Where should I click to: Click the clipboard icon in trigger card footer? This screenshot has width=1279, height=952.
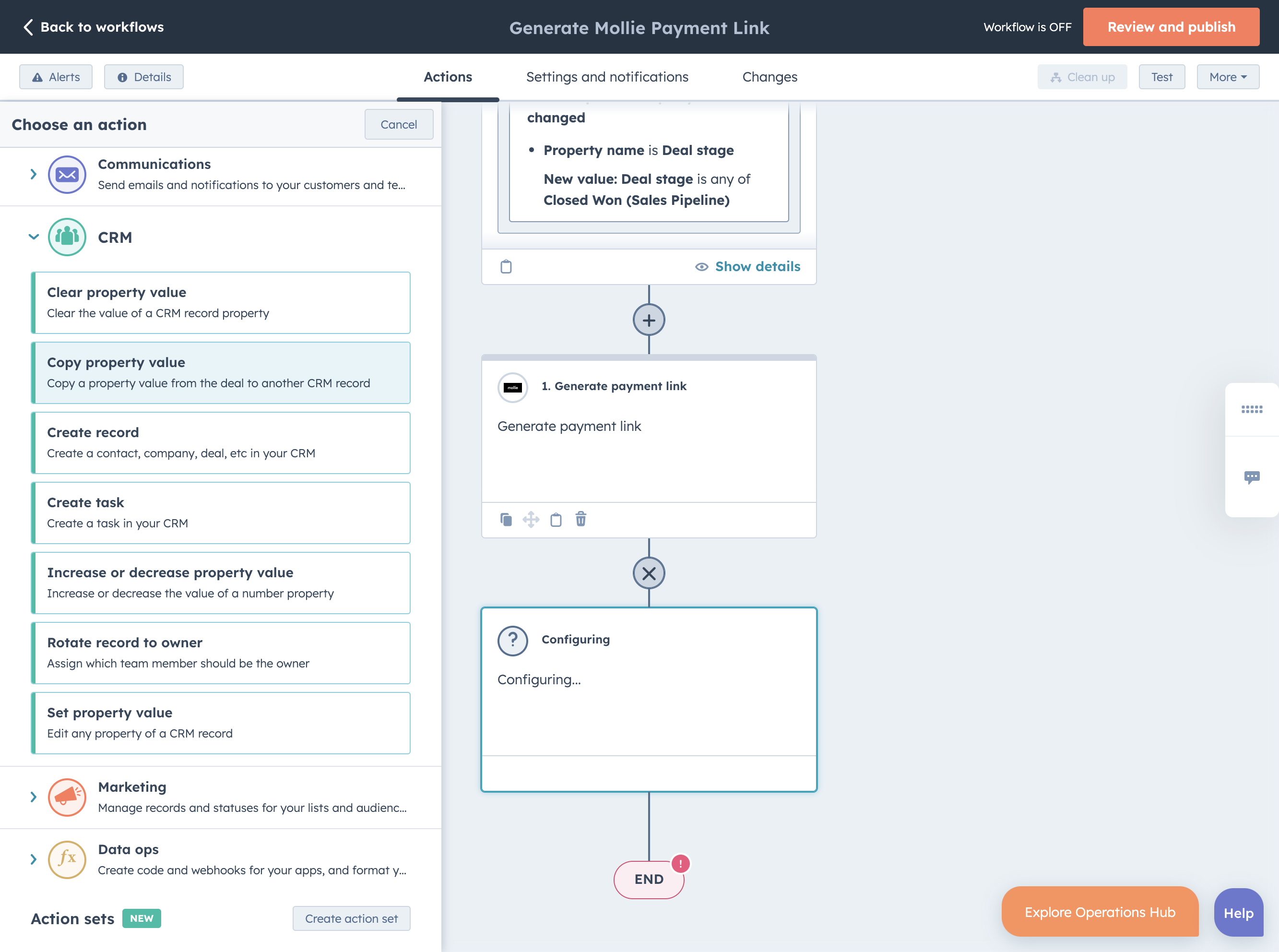click(506, 266)
